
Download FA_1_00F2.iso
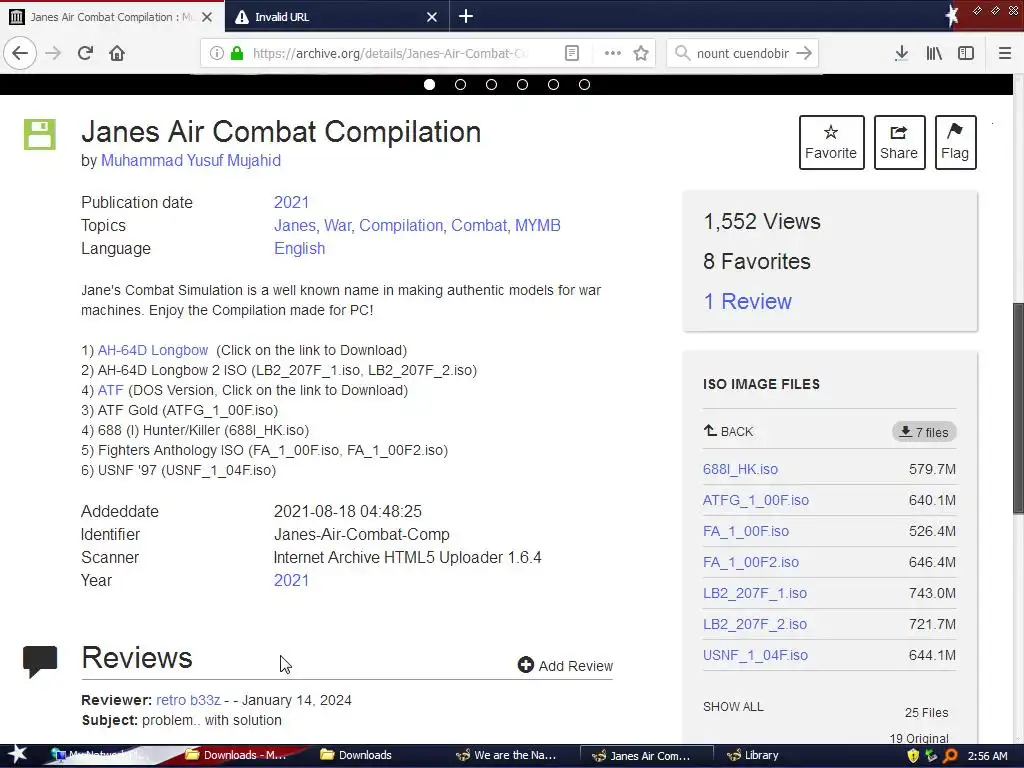tap(750, 562)
